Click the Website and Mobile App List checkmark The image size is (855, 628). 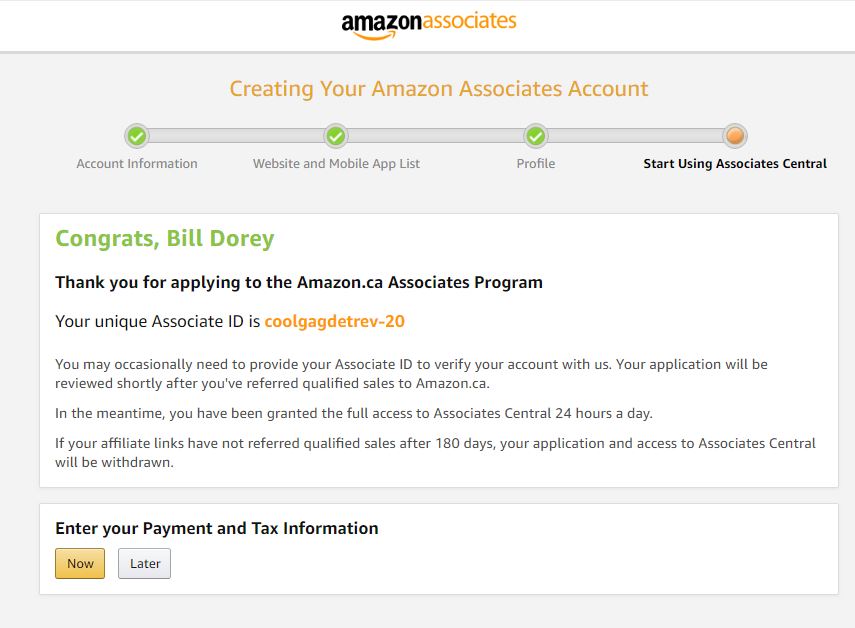[x=336, y=136]
